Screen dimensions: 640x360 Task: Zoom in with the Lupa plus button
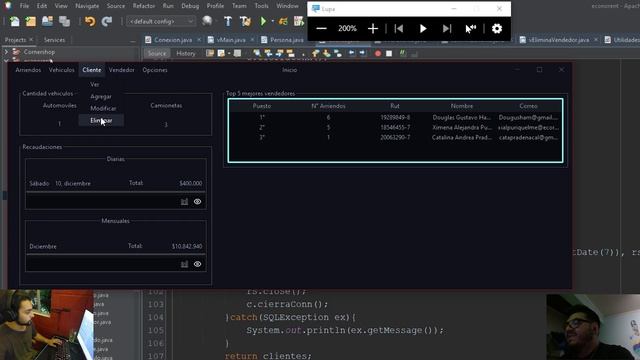coord(373,29)
